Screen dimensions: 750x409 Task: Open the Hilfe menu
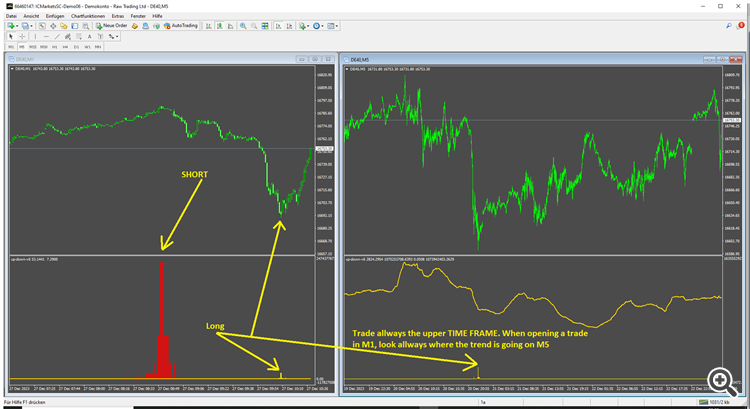pyautogui.click(x=157, y=16)
